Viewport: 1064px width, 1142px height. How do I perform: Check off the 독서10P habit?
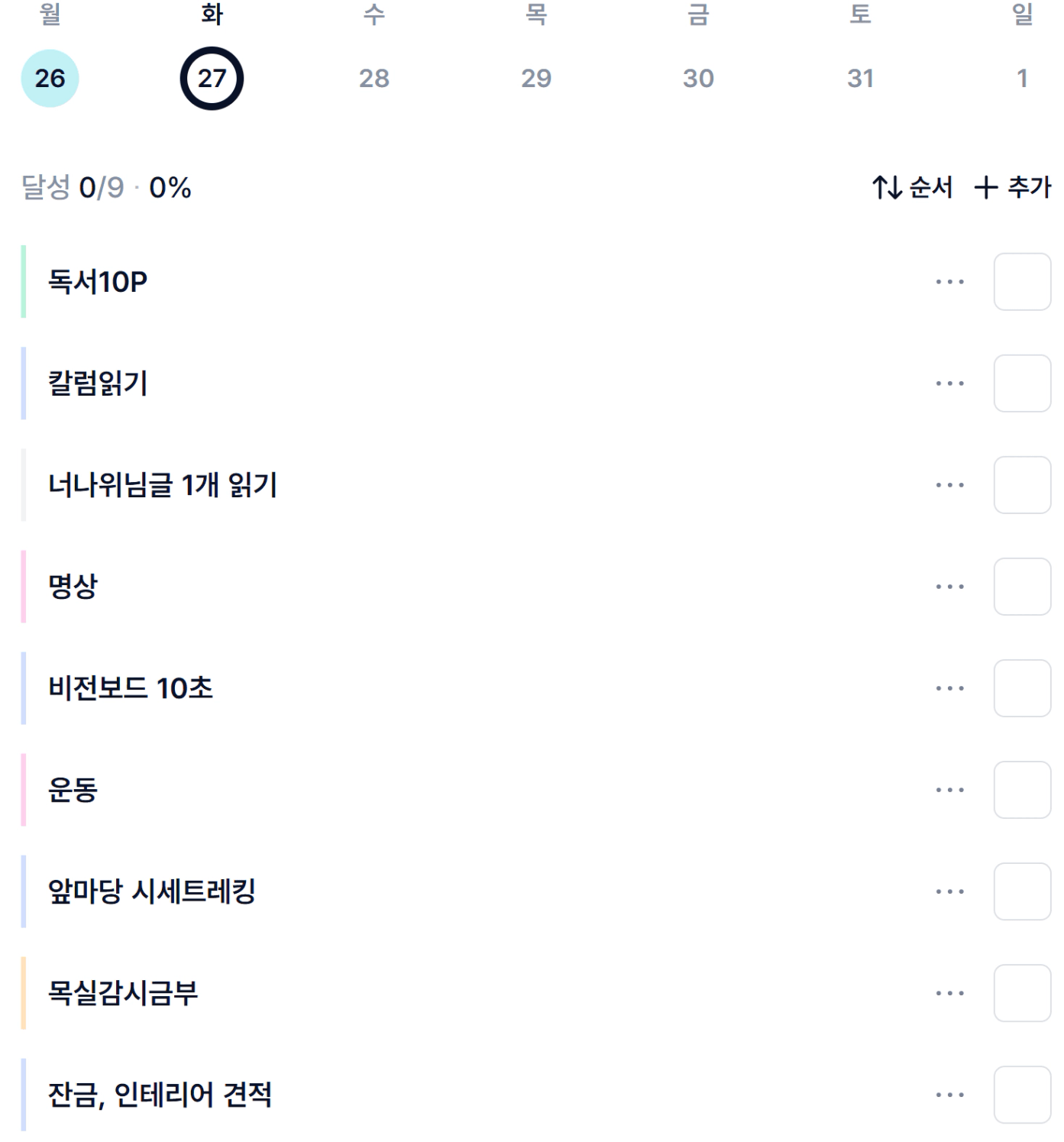[x=1022, y=282]
